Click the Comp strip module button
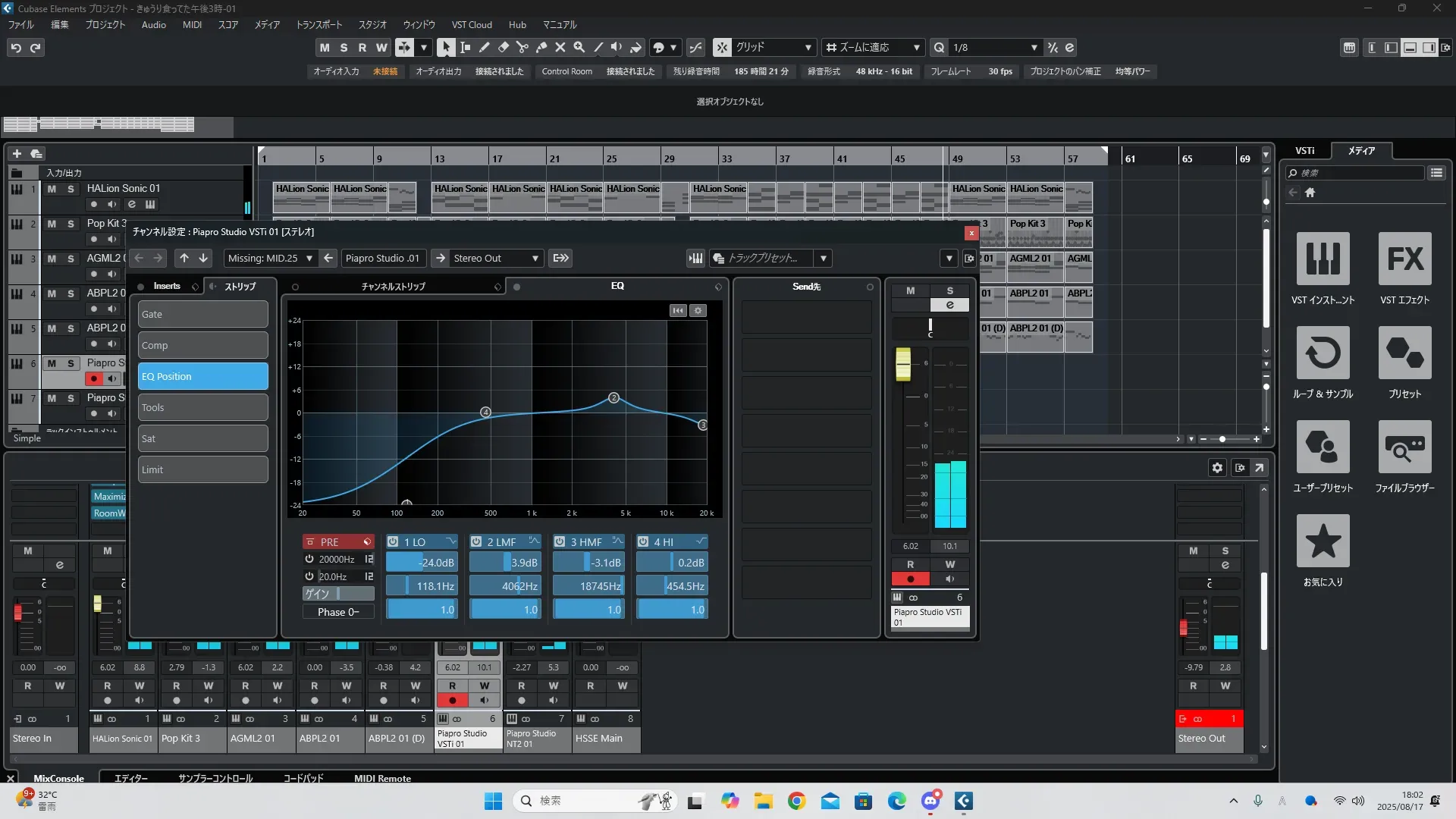 click(202, 345)
